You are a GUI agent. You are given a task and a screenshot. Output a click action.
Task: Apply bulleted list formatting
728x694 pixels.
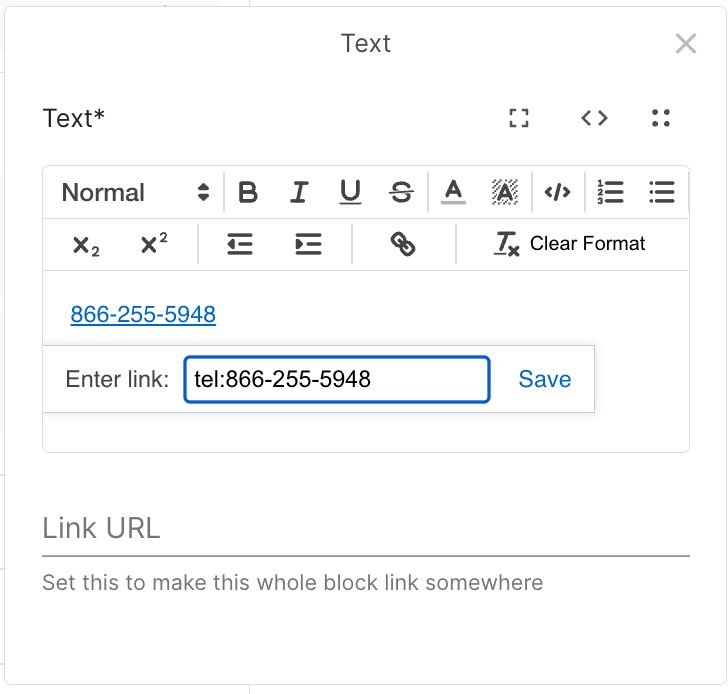[x=661, y=193]
